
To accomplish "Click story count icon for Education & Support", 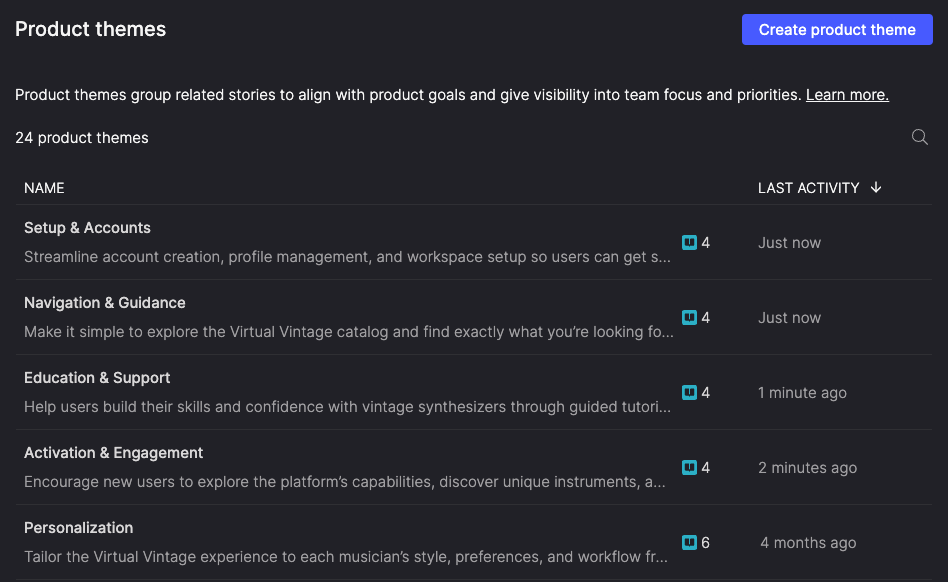I will 689,392.
